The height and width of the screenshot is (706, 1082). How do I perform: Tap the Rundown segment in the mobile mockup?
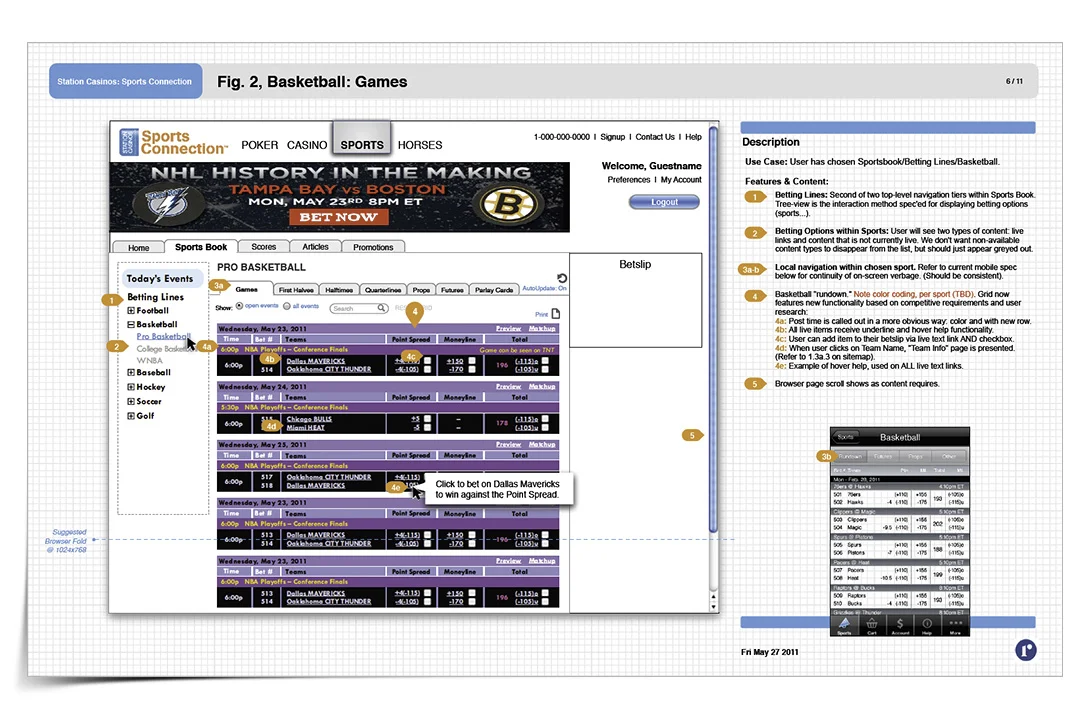[849, 456]
